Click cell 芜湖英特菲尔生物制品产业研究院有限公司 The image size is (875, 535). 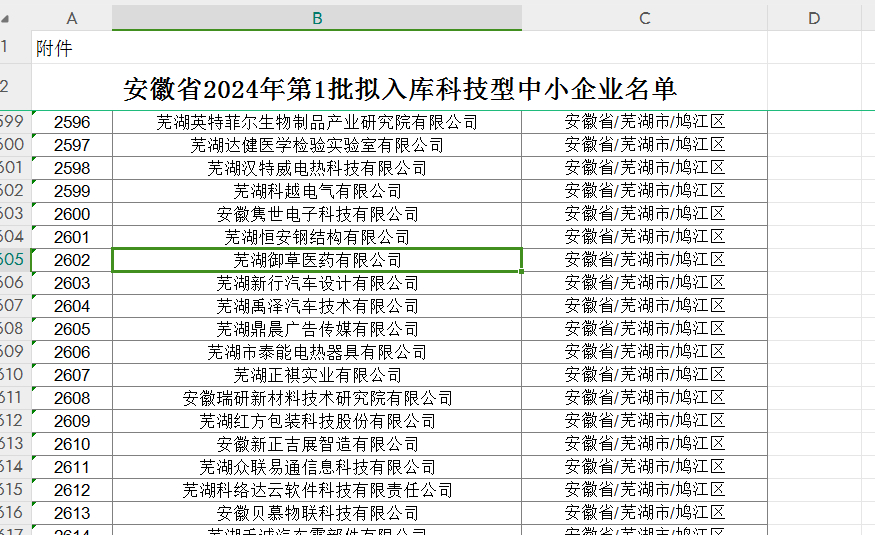pos(317,122)
